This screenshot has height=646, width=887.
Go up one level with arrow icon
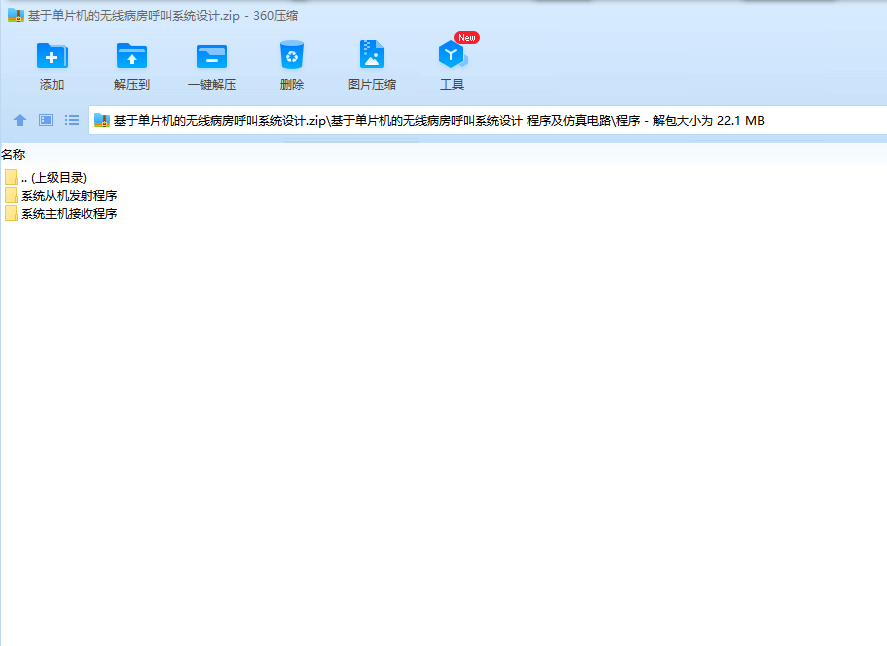point(20,120)
